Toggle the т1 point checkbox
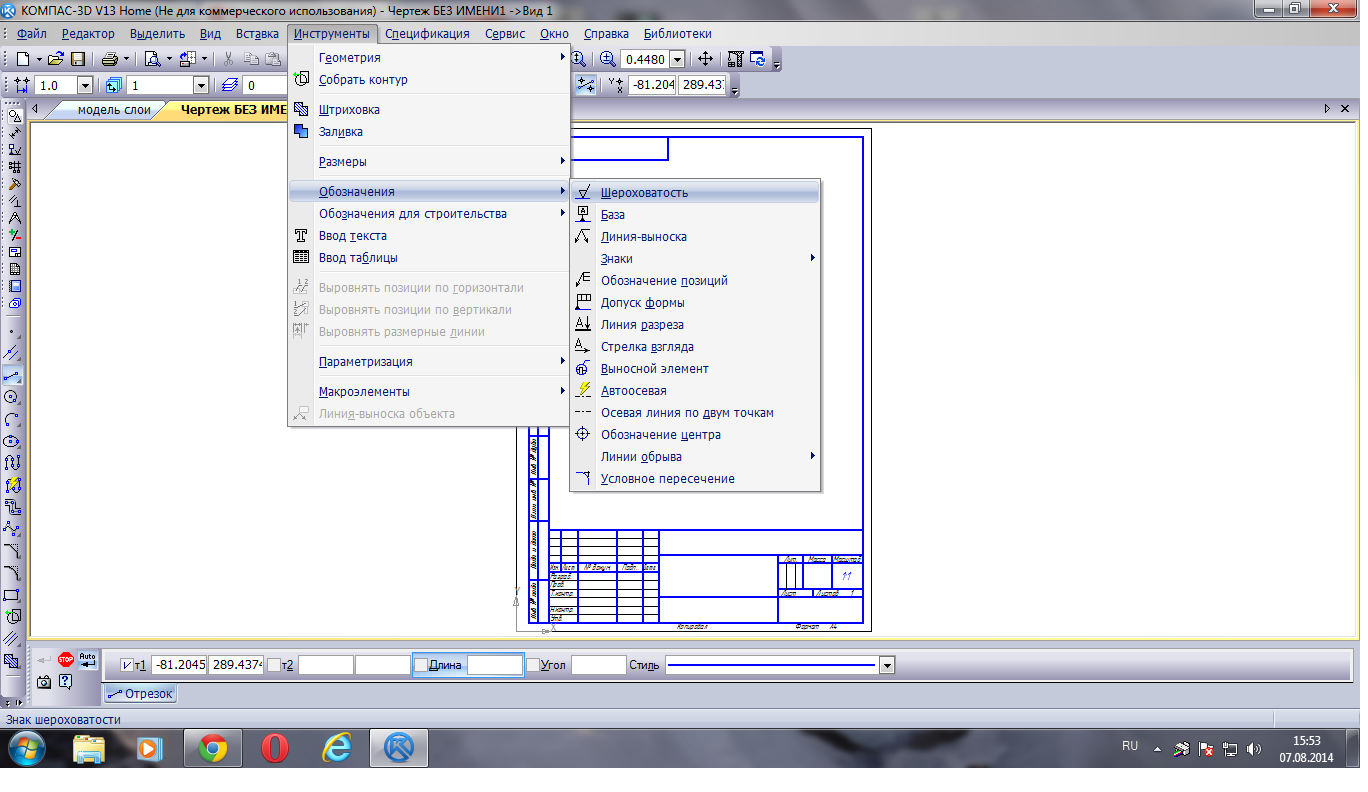 coord(126,665)
